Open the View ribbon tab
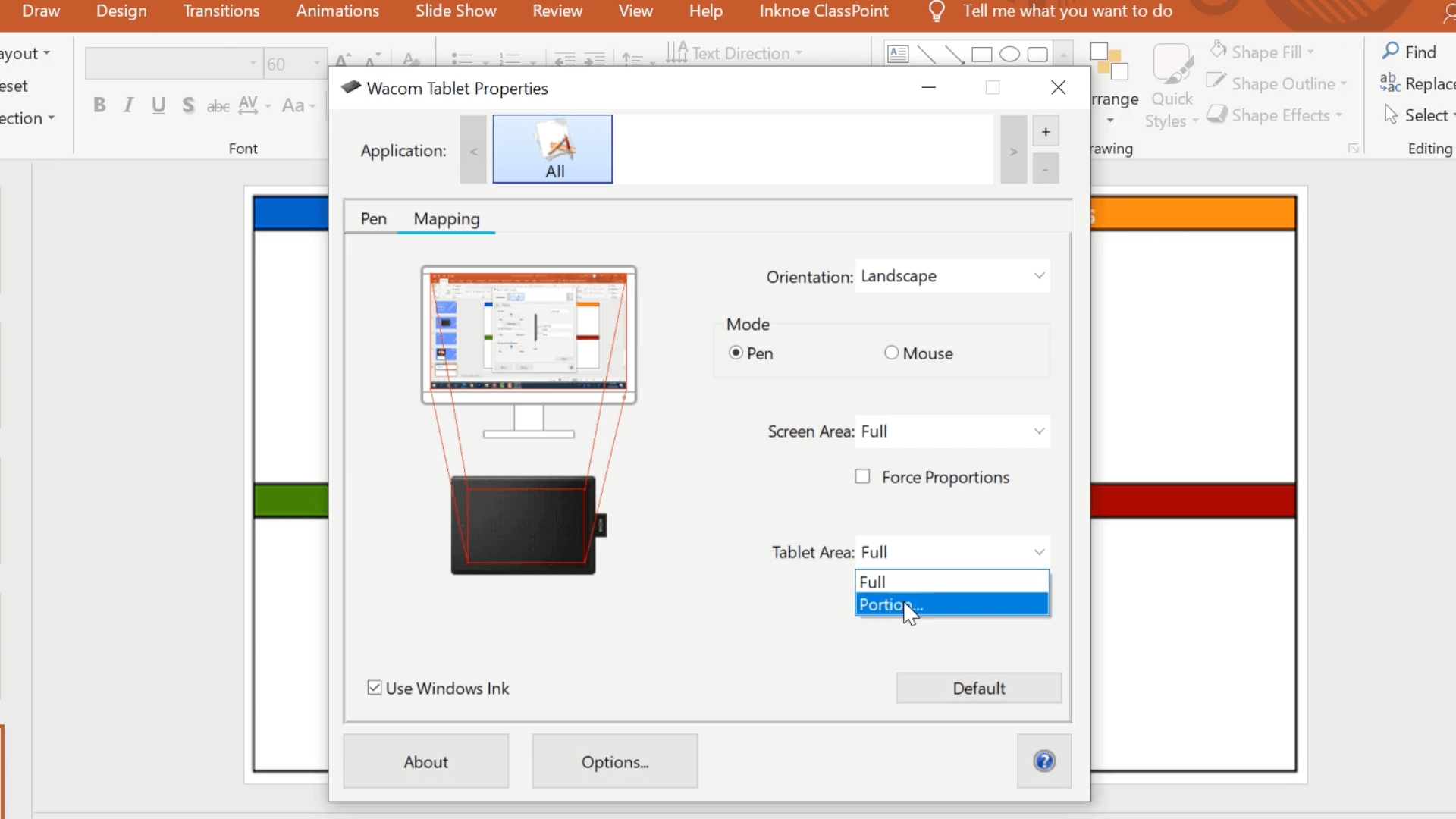The height and width of the screenshot is (819, 1456). (635, 11)
